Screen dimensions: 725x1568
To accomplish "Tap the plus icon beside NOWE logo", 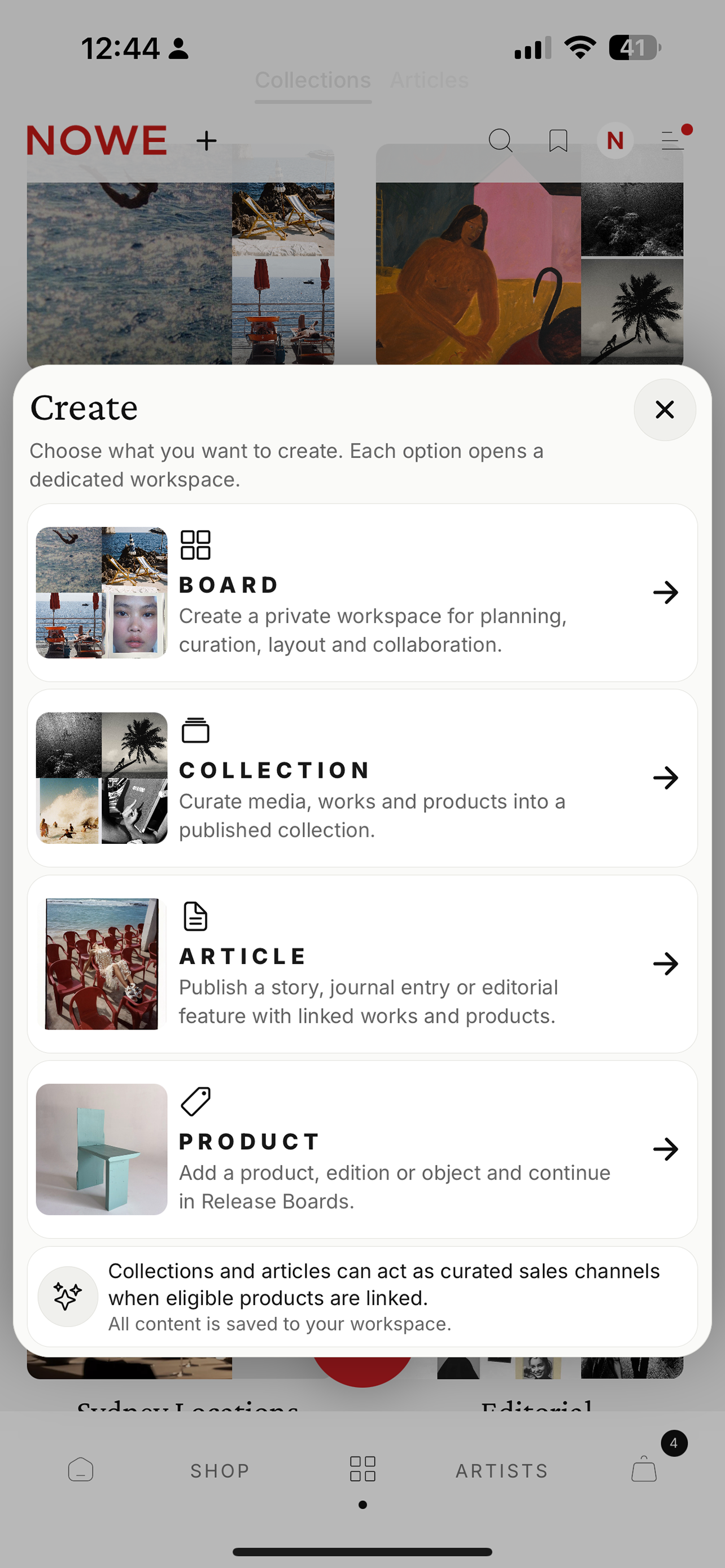I will 206,141.
